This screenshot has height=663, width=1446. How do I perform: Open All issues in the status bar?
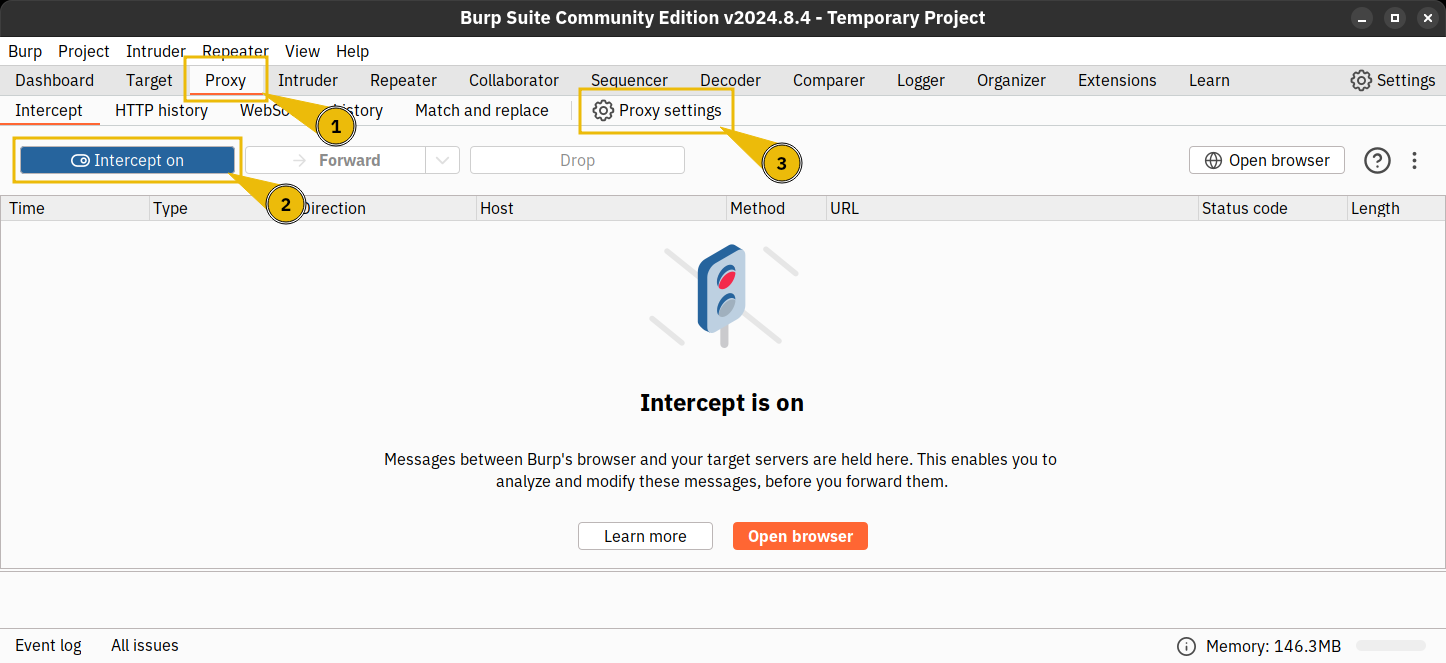point(145,645)
